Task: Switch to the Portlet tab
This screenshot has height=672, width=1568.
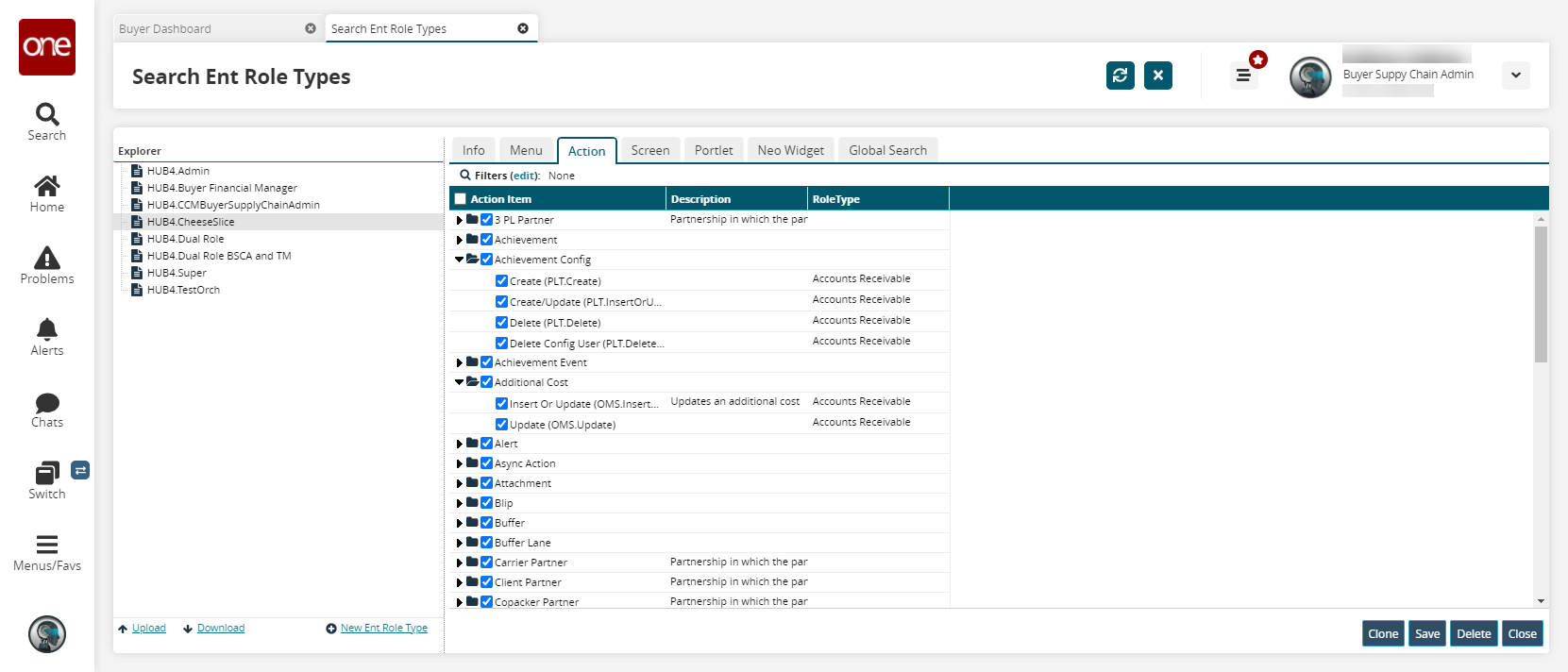Action: pos(713,150)
